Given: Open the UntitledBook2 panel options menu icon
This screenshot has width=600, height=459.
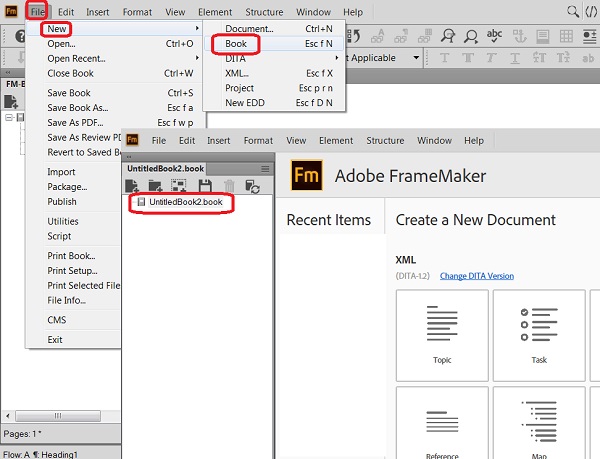Looking at the screenshot, I should (x=265, y=169).
